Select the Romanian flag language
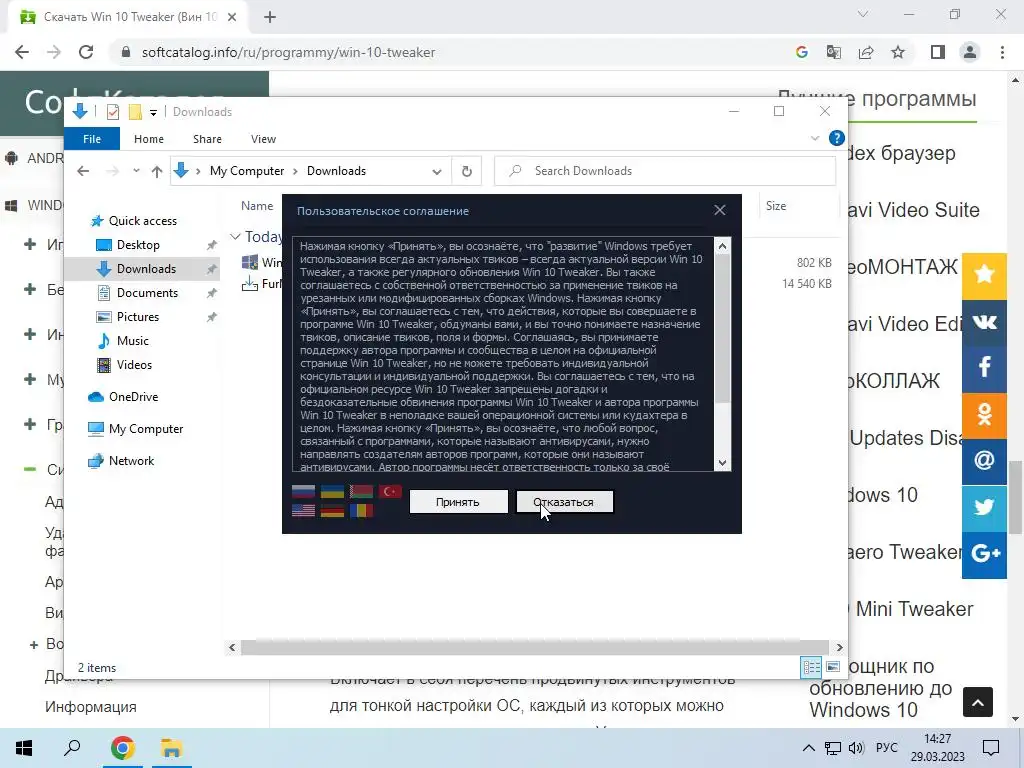 pyautogui.click(x=361, y=510)
